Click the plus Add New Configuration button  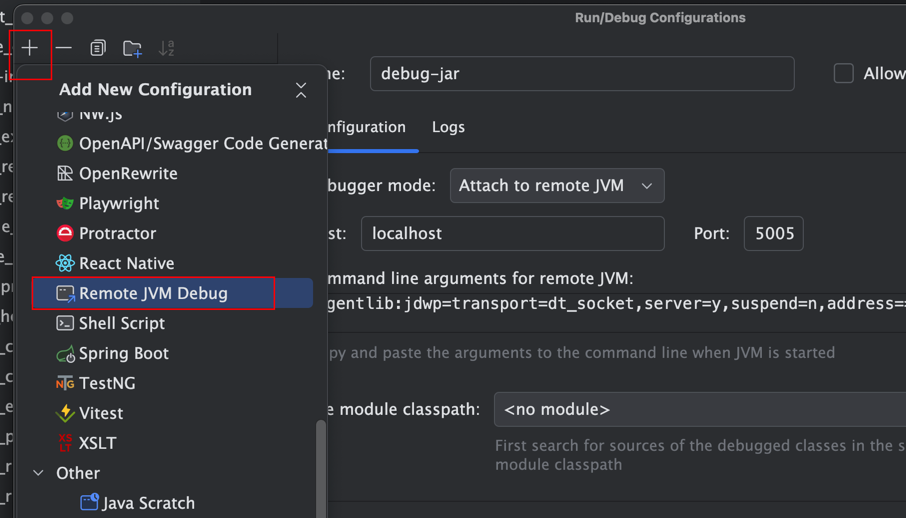tap(29, 48)
